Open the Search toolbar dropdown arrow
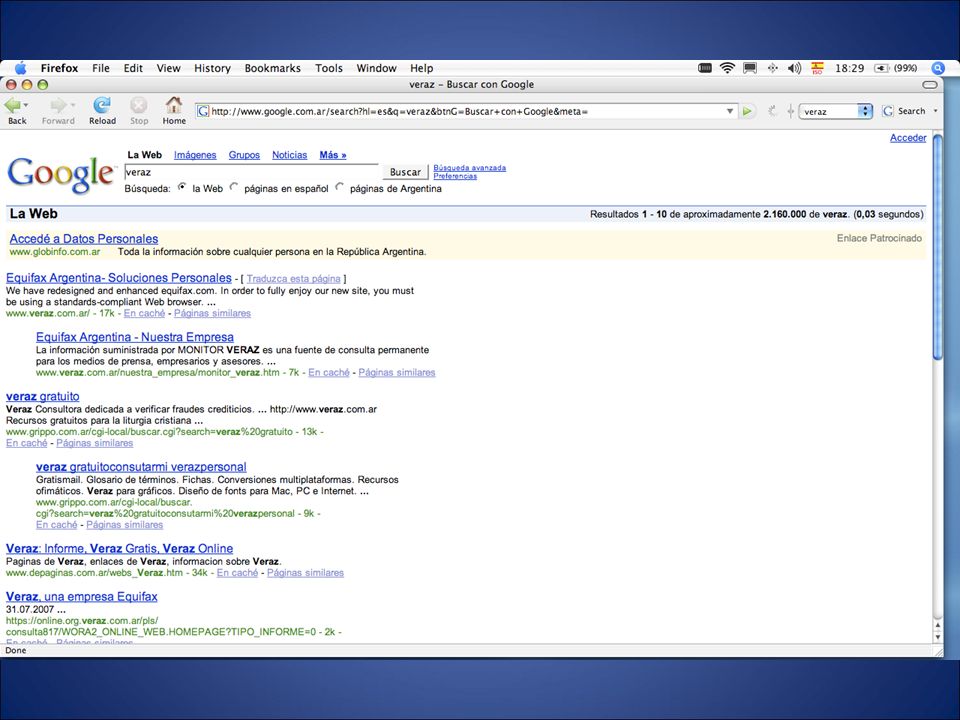 click(x=936, y=111)
